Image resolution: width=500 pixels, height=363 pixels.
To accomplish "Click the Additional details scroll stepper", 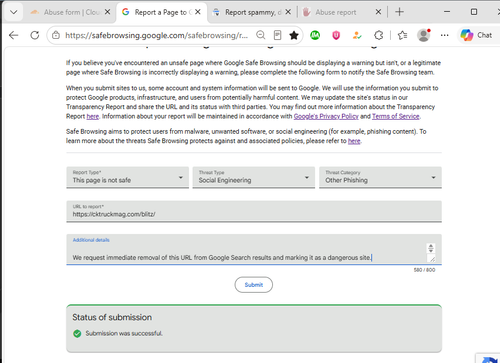I will click(431, 248).
